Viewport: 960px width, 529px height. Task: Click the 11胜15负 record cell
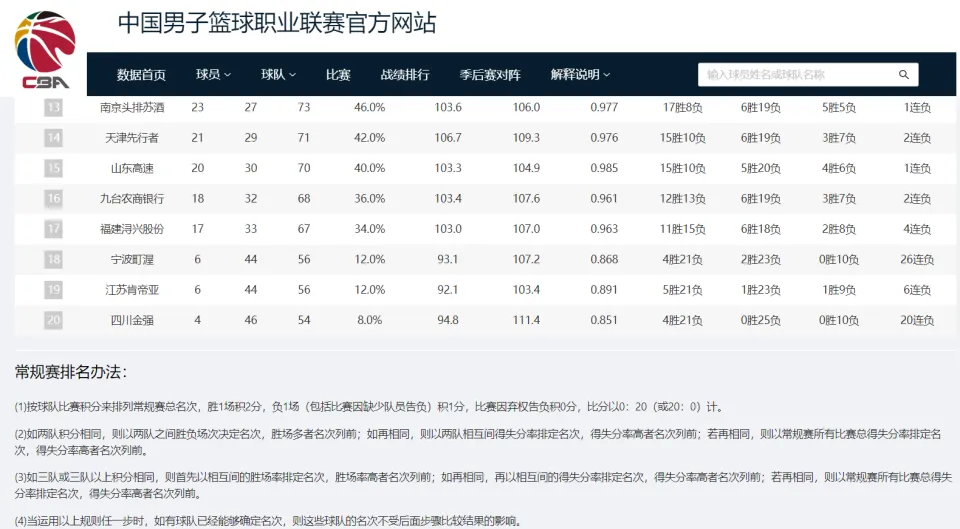click(x=683, y=229)
